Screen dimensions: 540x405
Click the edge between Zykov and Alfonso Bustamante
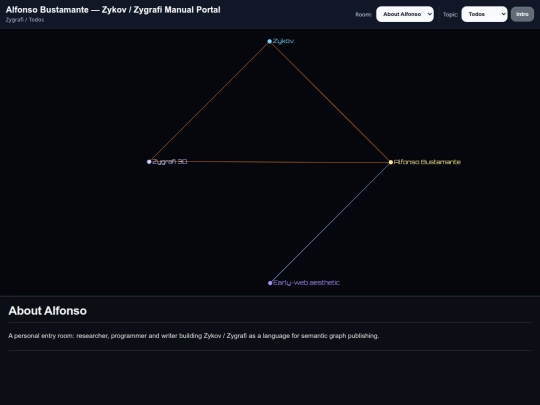pyautogui.click(x=330, y=102)
